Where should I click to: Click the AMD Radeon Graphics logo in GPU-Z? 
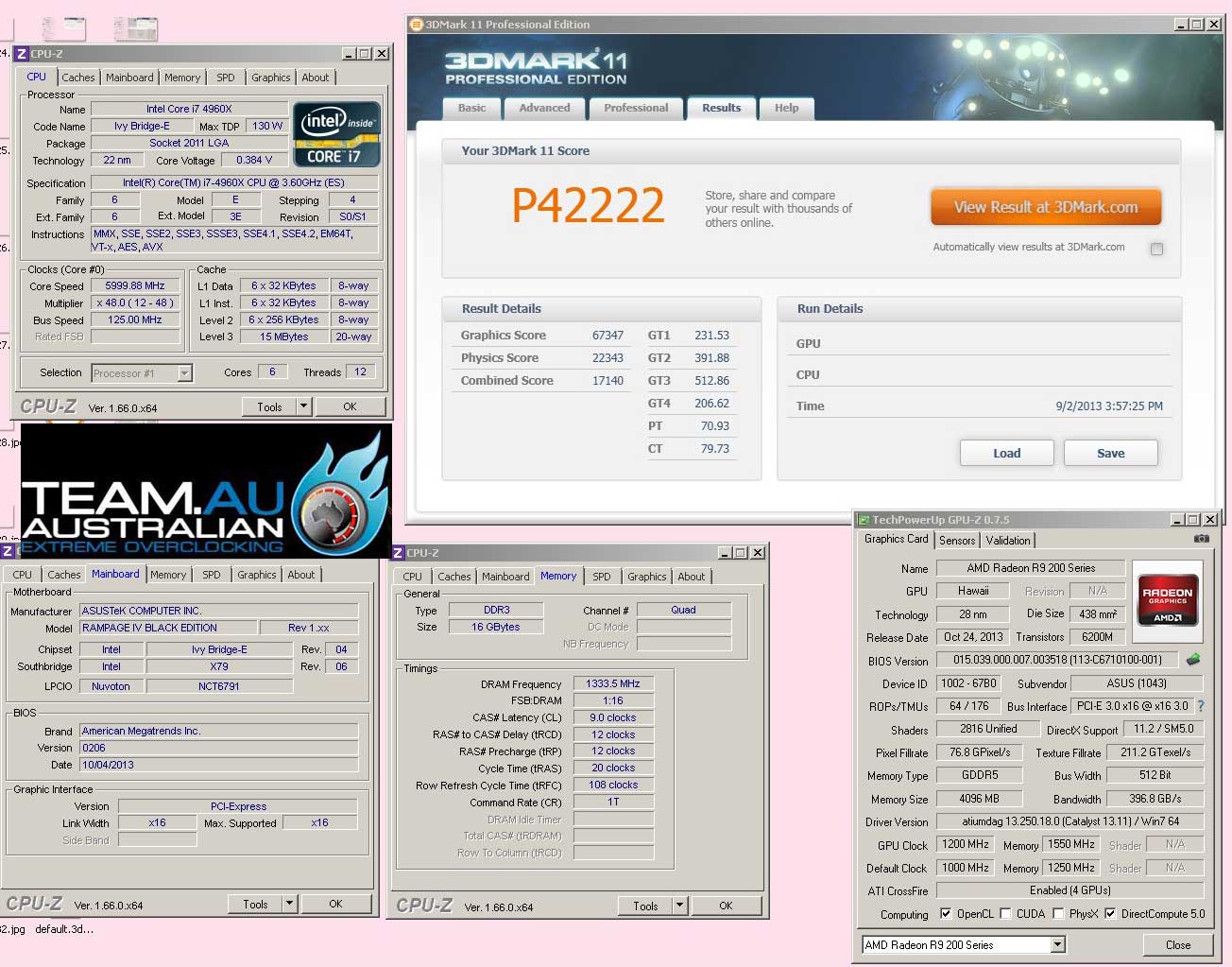(x=1167, y=599)
